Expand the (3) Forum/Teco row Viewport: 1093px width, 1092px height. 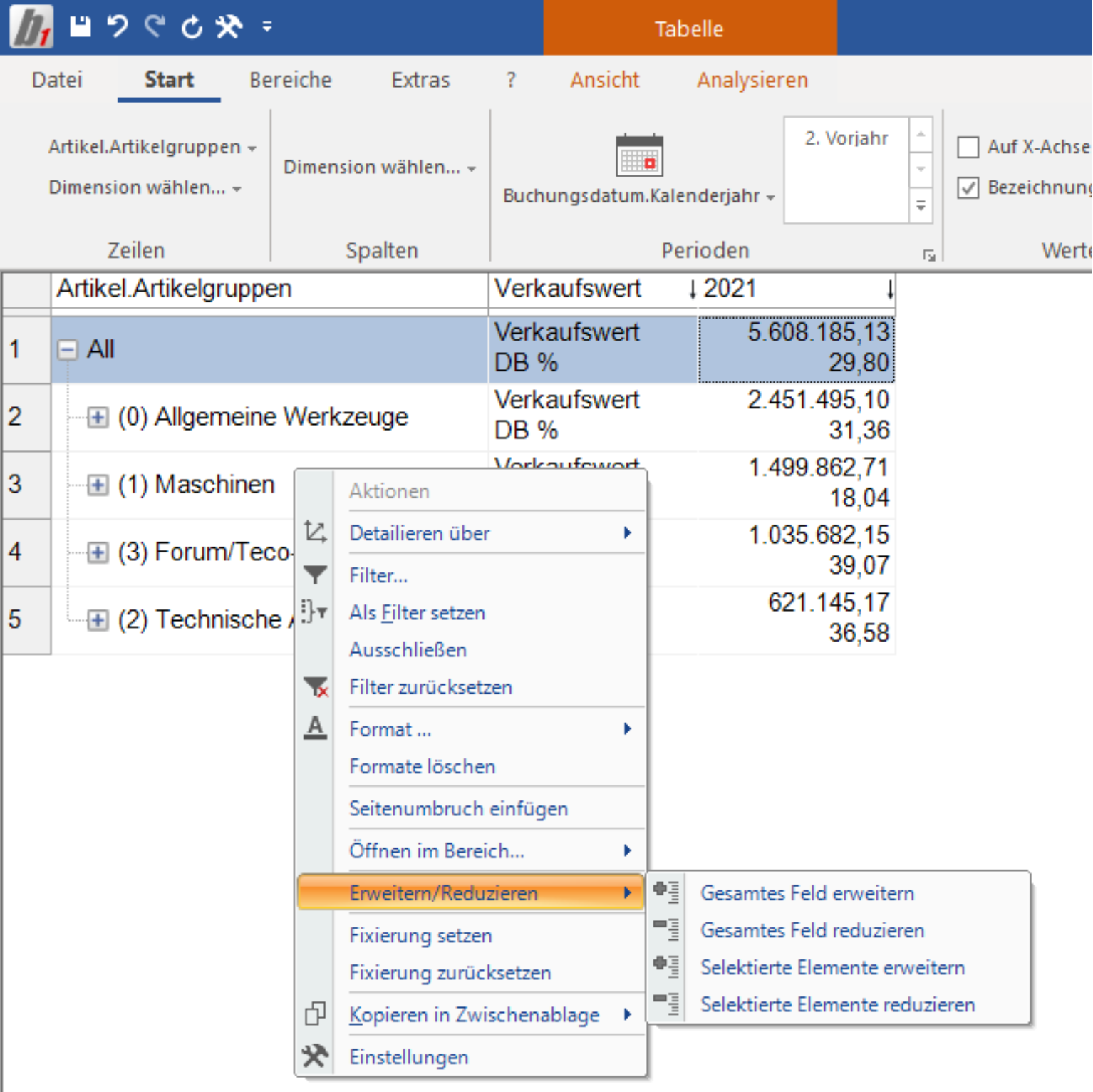click(x=98, y=552)
